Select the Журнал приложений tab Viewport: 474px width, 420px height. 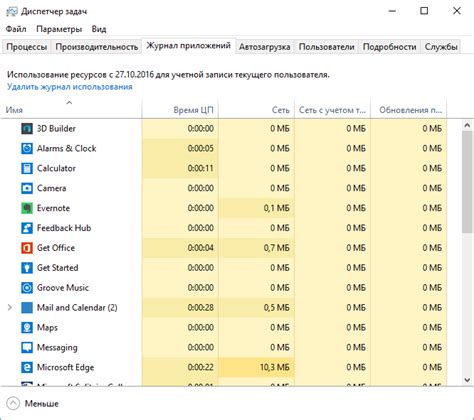point(189,46)
